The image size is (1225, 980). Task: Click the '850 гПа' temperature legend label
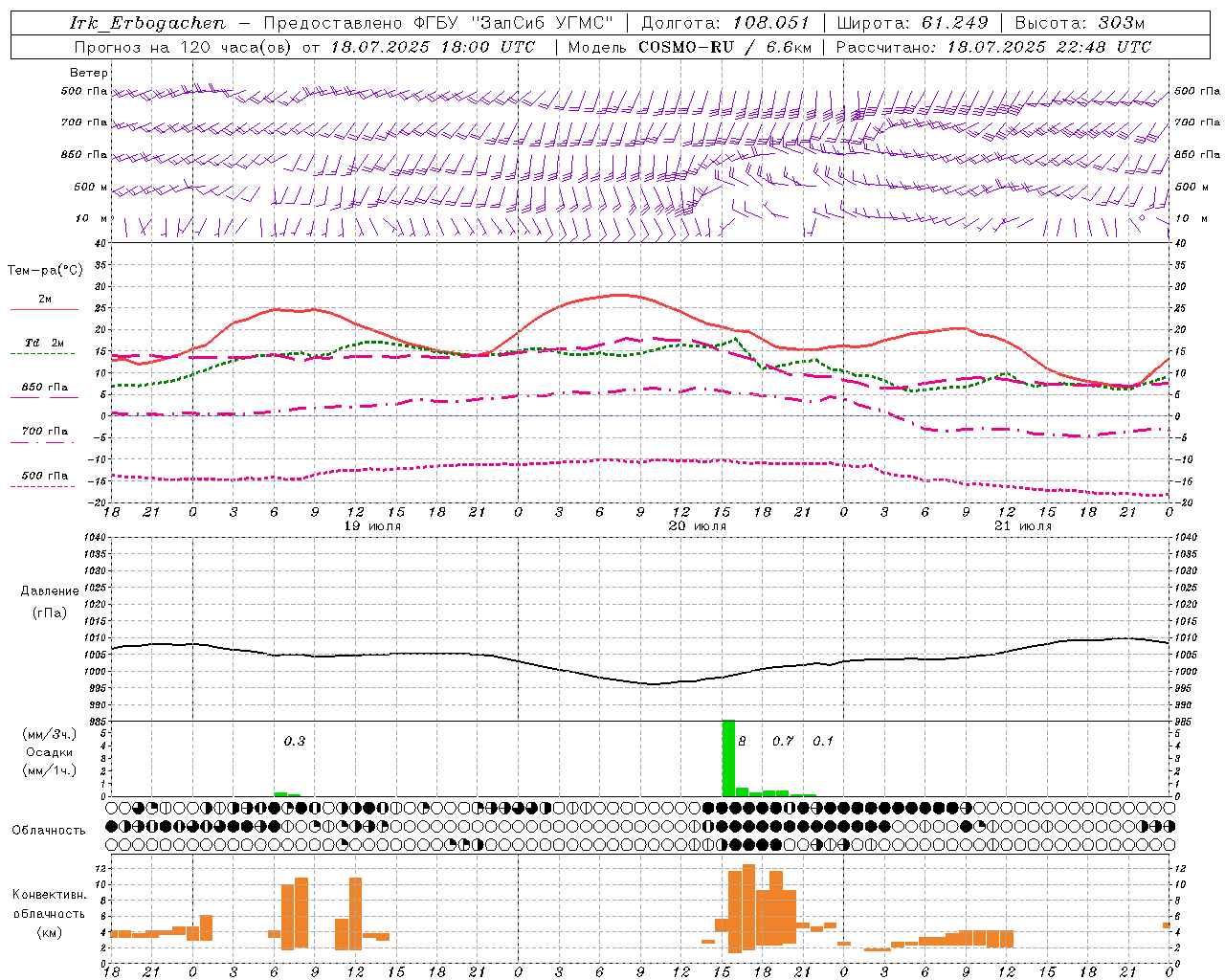coord(45,388)
